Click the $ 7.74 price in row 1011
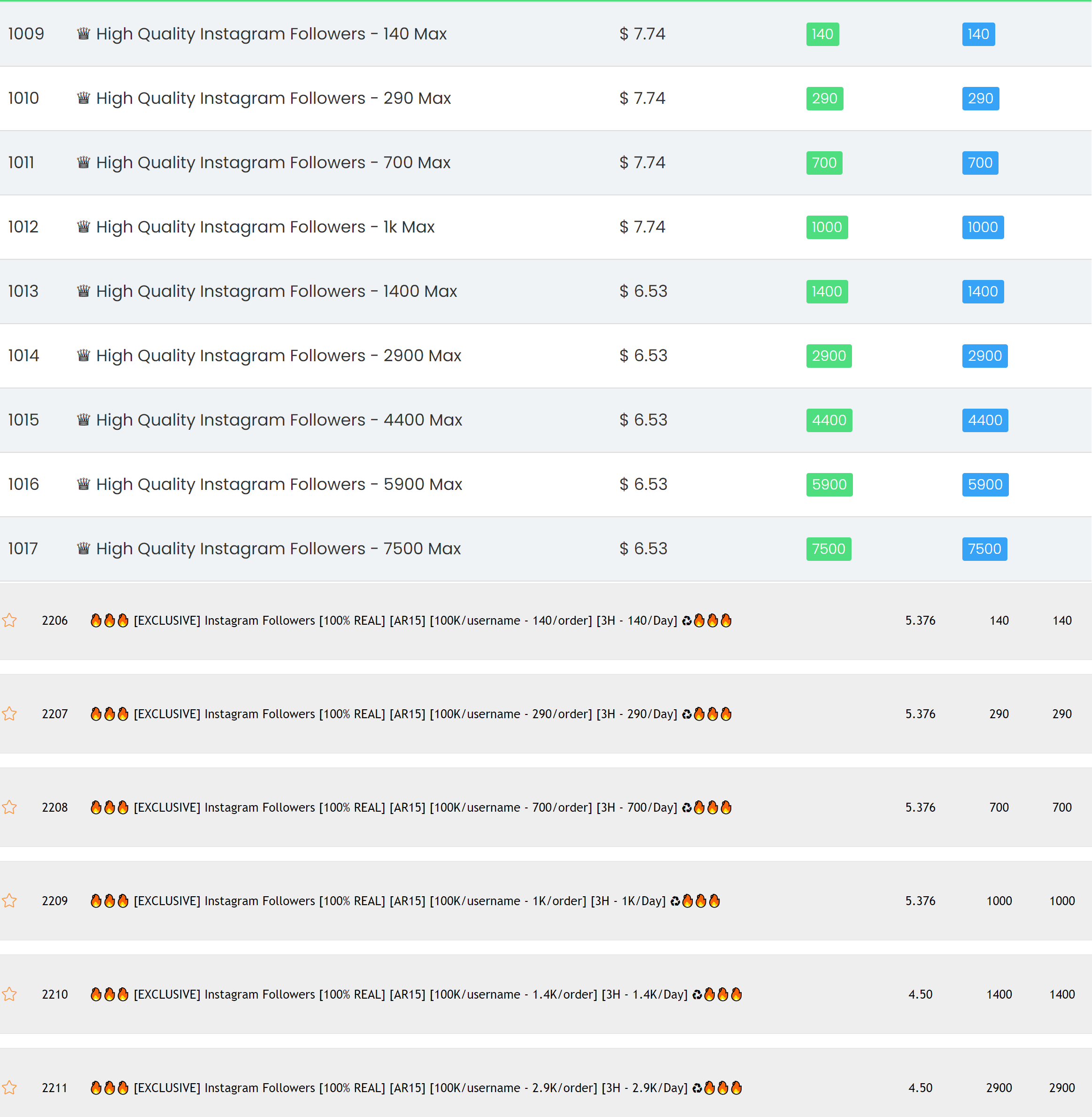The width and height of the screenshot is (1092, 1117). coord(643,163)
